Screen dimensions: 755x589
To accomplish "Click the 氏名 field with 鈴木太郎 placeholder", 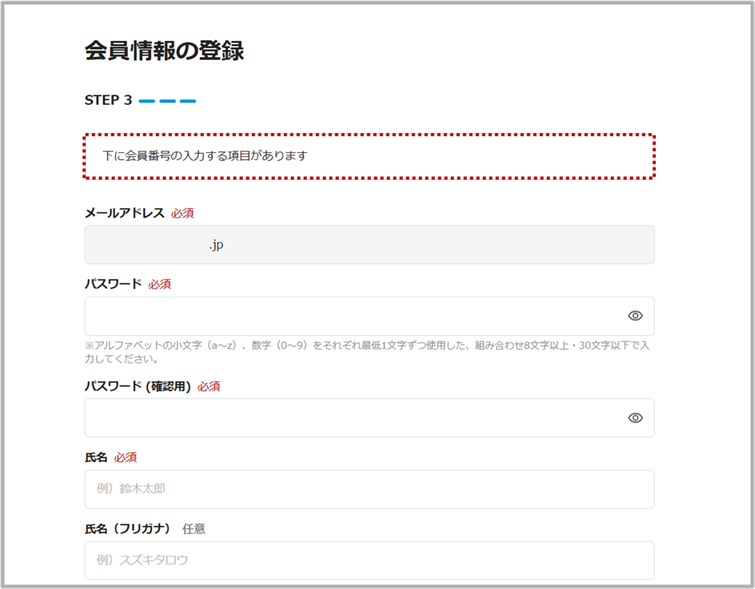I will click(x=369, y=489).
